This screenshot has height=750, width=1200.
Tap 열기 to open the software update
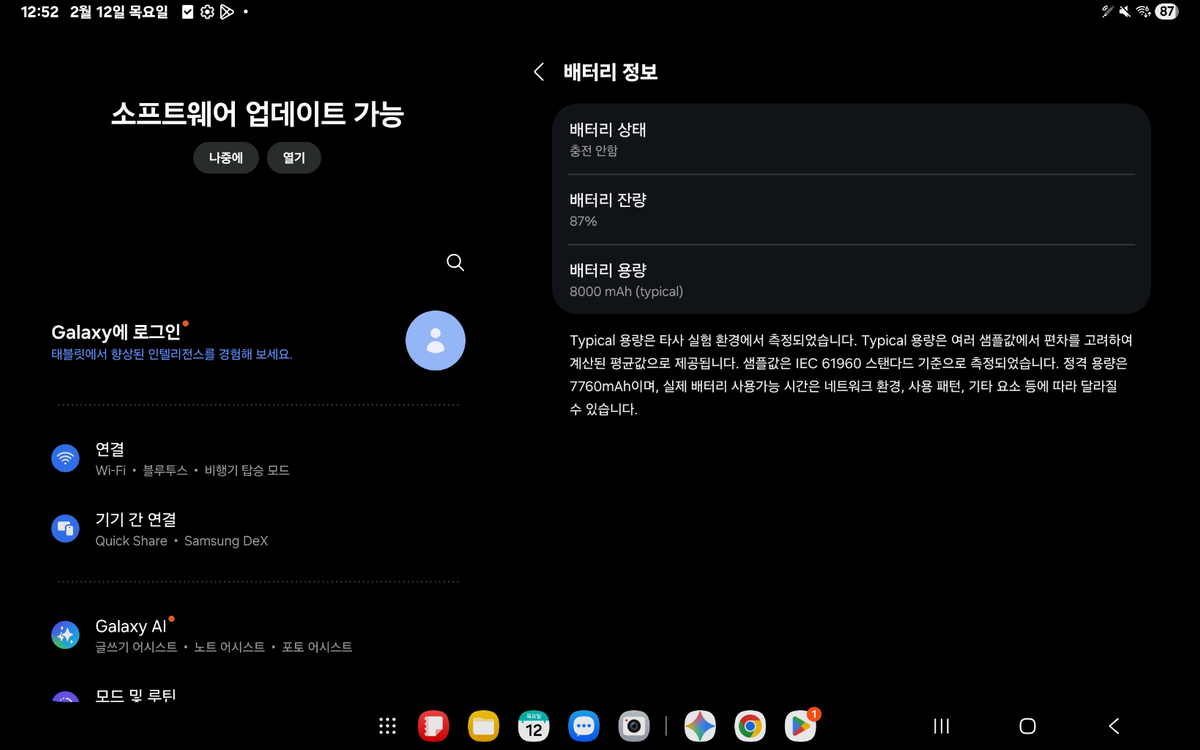tap(293, 157)
